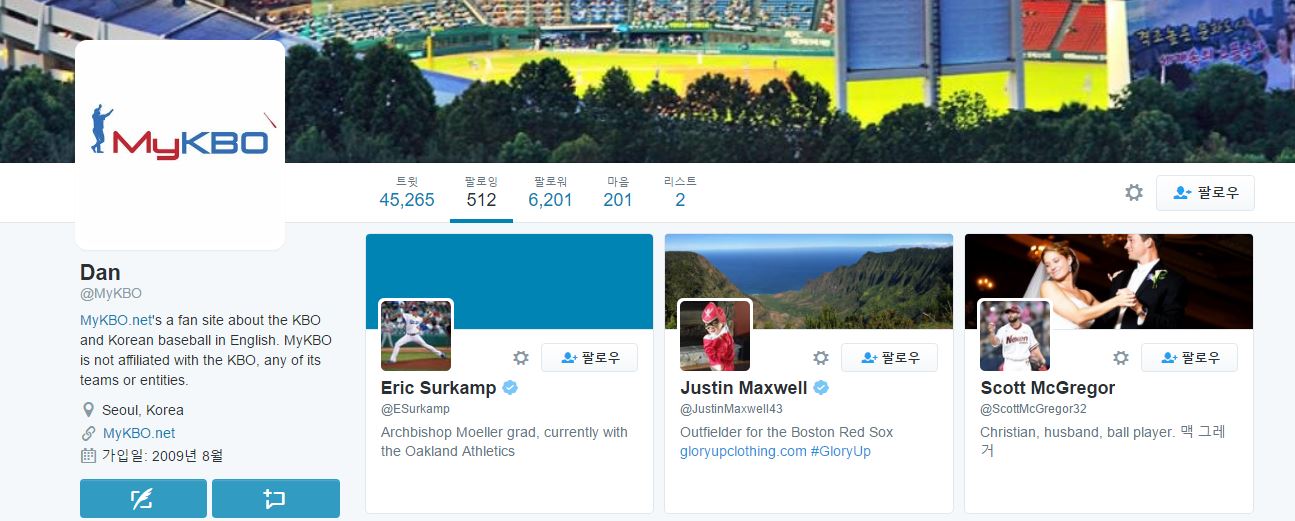This screenshot has width=1295, height=521.
Task: Switch to the 트윗 45,265 tab
Action: (x=407, y=192)
